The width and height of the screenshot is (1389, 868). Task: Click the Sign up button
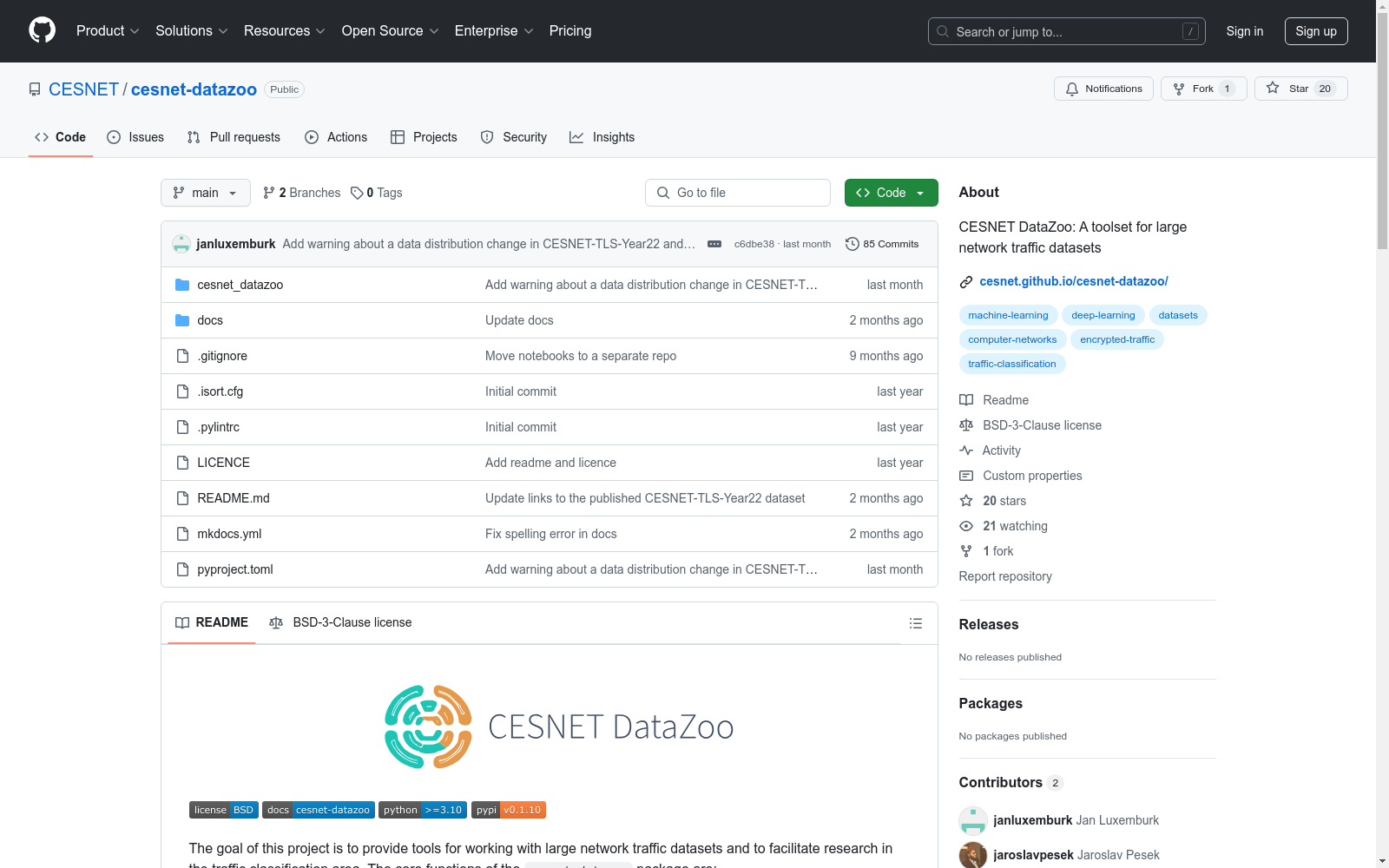1316,30
